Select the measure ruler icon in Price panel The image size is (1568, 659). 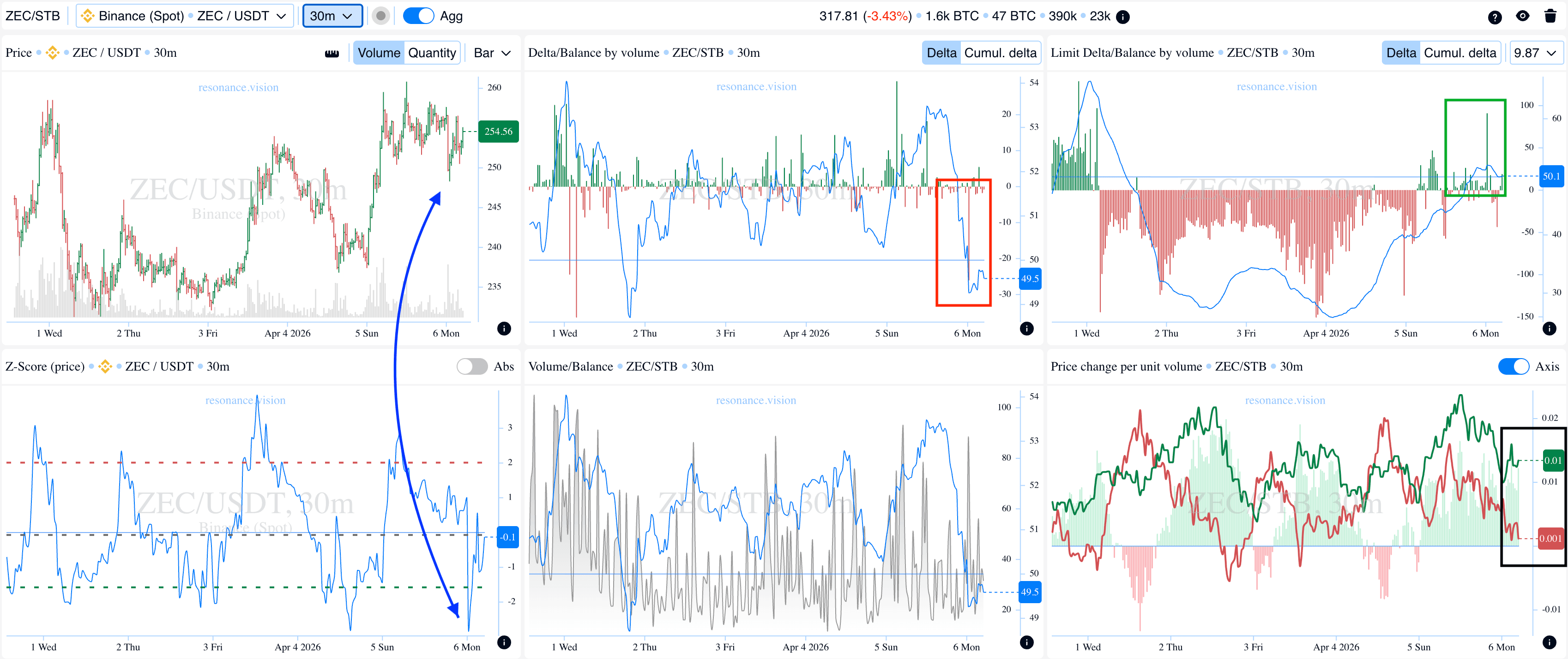(x=332, y=53)
